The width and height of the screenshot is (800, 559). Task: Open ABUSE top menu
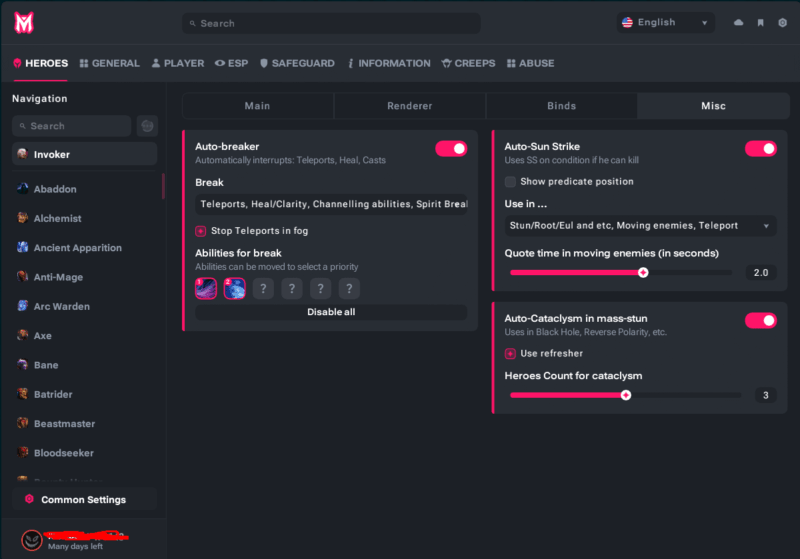tap(531, 63)
